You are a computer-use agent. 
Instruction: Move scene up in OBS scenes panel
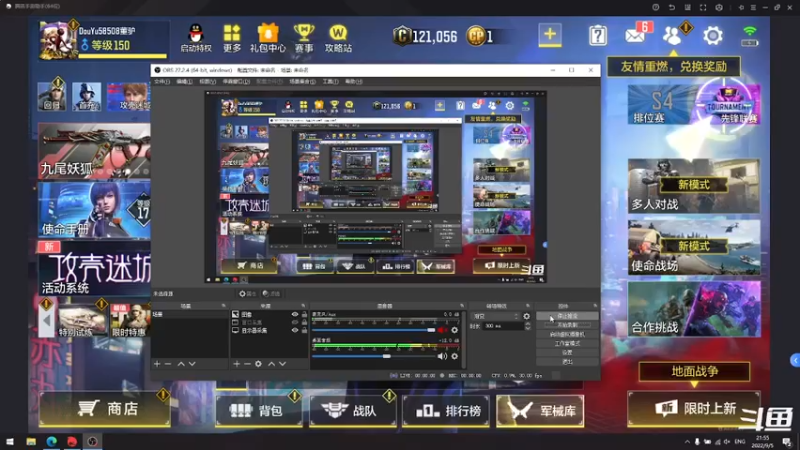pos(181,364)
